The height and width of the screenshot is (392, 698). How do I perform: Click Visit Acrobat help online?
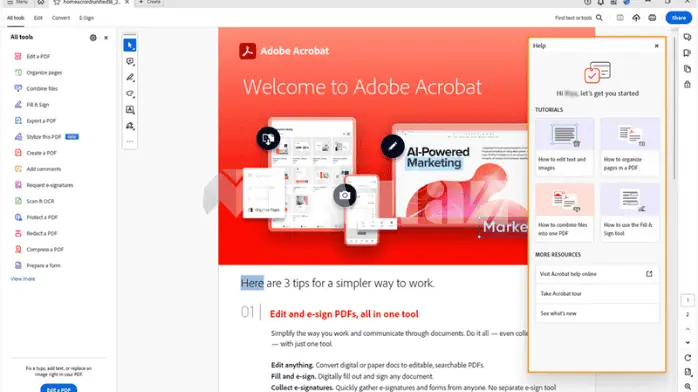(597, 274)
